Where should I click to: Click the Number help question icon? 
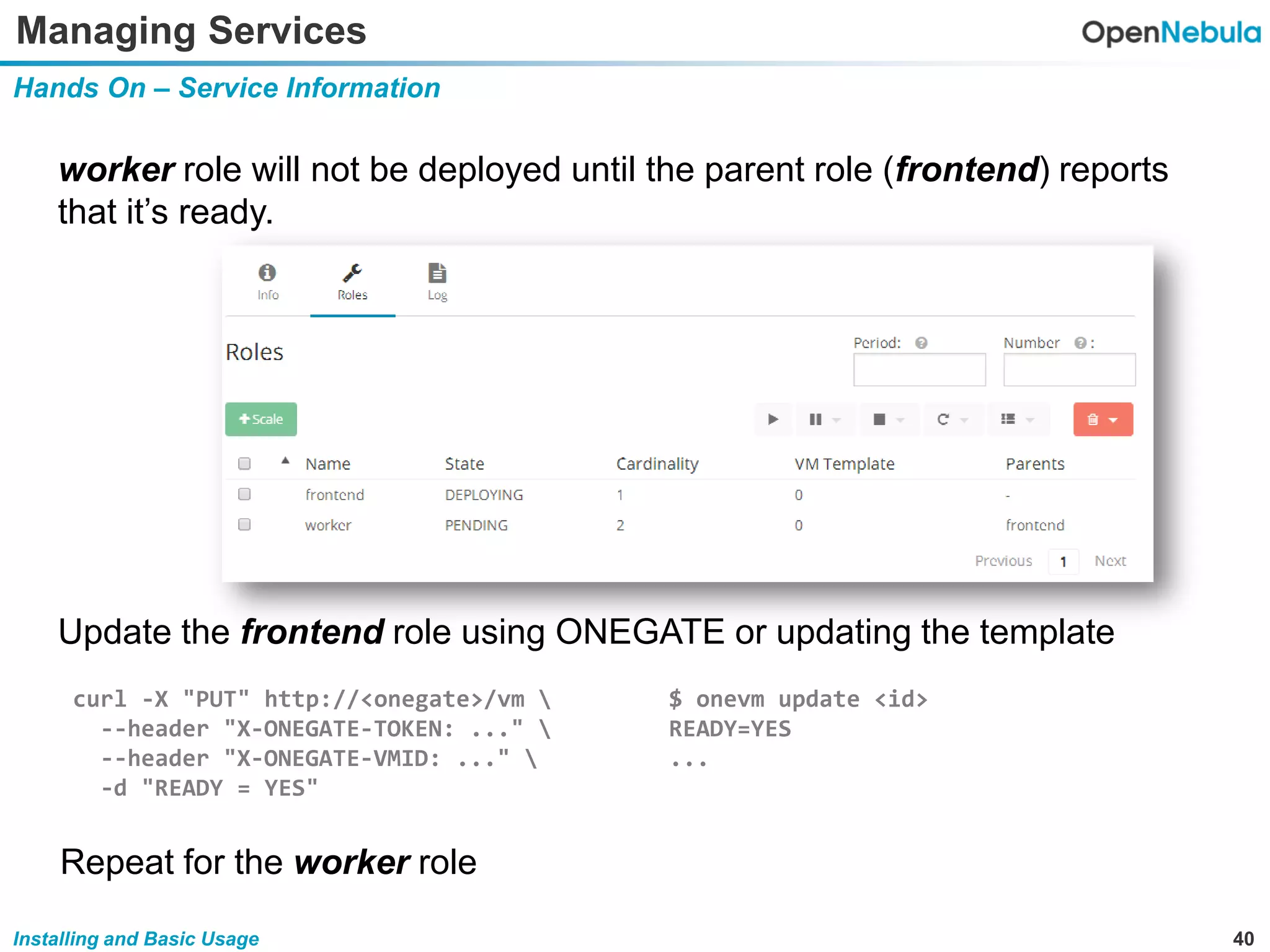pyautogui.click(x=1080, y=343)
